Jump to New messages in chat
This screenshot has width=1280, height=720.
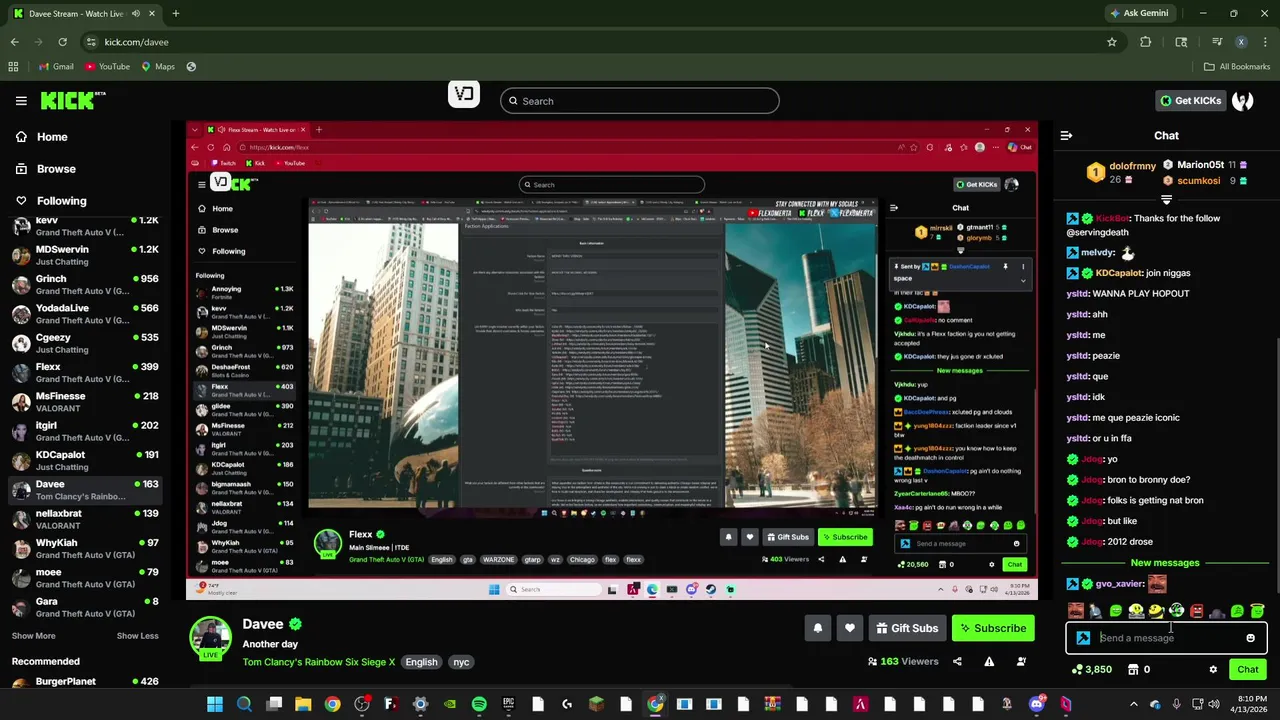click(1164, 563)
